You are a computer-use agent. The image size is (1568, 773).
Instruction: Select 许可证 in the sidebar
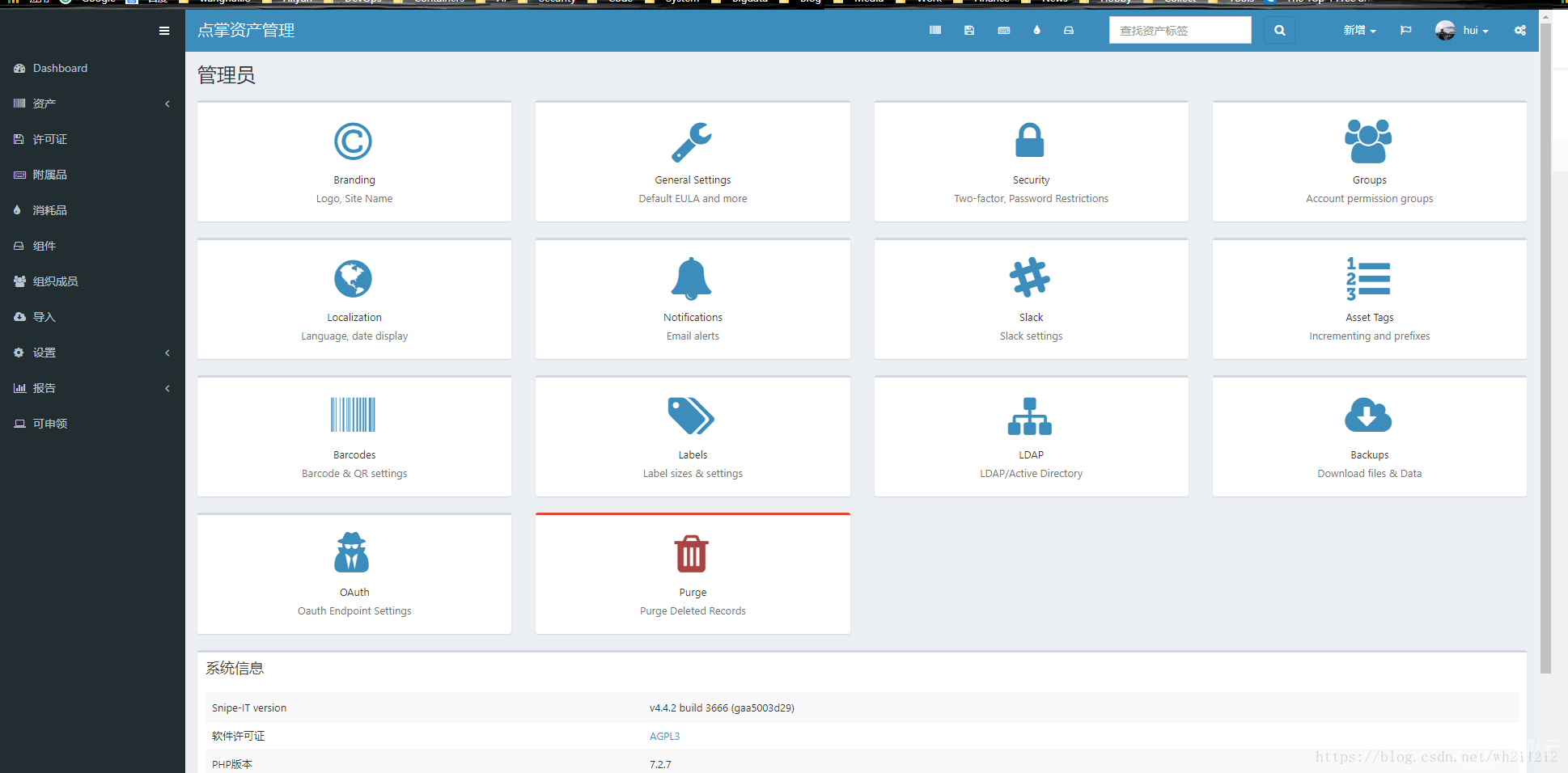tap(50, 139)
